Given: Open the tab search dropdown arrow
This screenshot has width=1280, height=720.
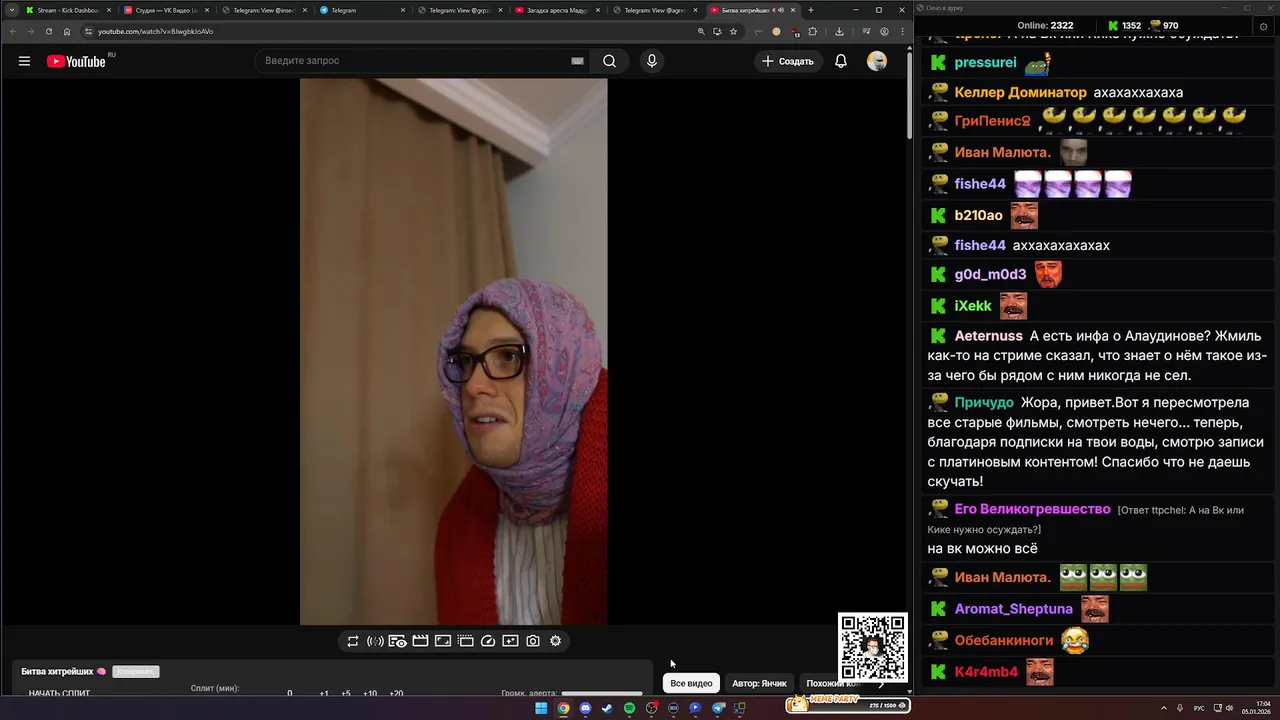Looking at the screenshot, I should (11, 10).
